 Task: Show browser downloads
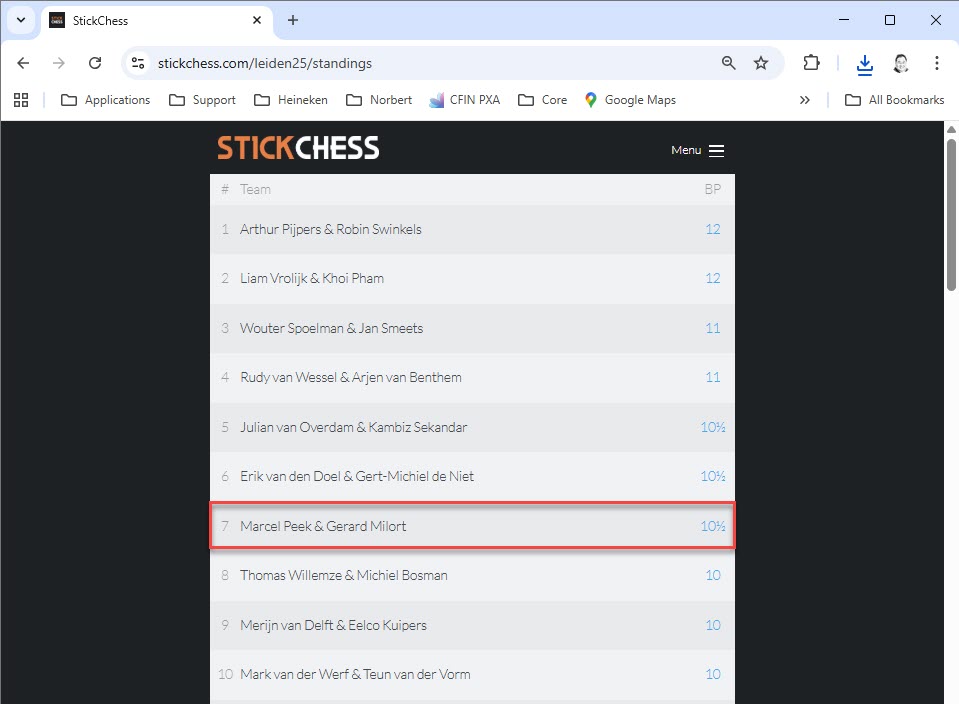[864, 64]
